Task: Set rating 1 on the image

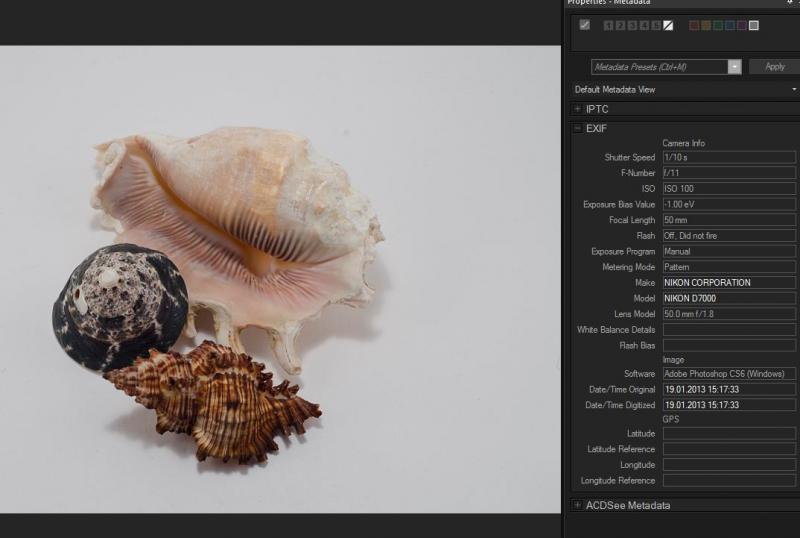Action: (x=608, y=26)
